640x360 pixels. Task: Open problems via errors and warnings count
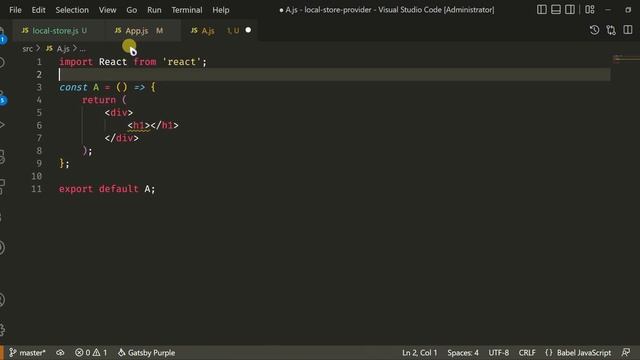point(91,353)
